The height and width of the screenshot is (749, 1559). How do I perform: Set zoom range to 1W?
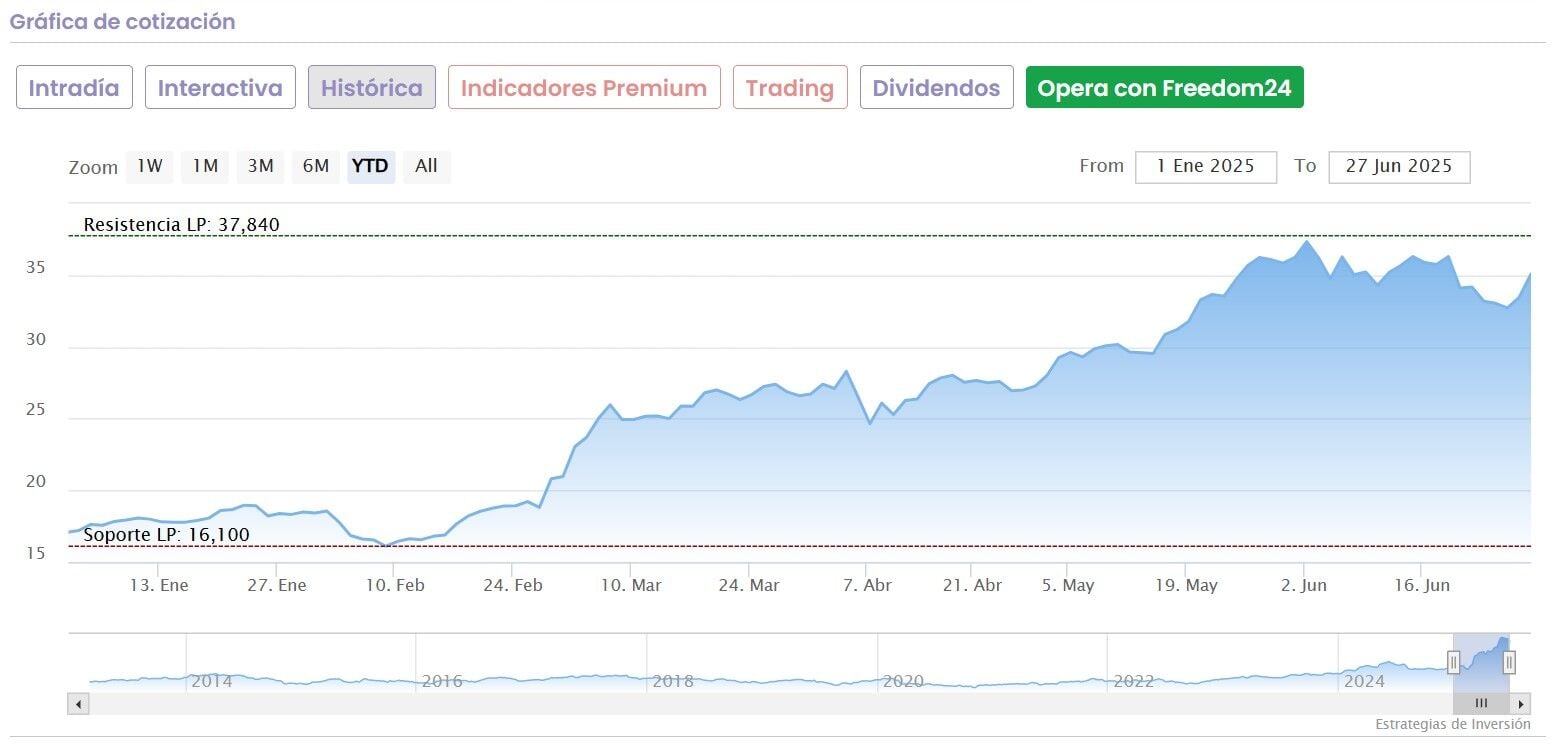(150, 167)
